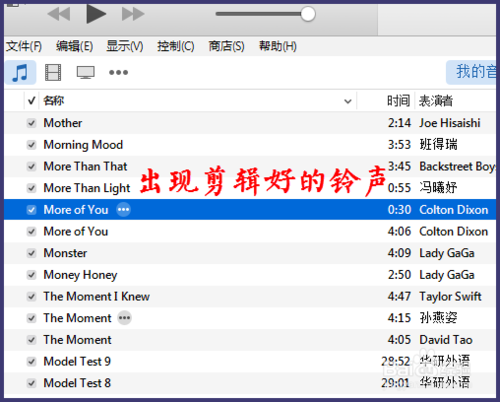Uncheck the David Tao The Moment checkbox
500x402 pixels.
31,340
